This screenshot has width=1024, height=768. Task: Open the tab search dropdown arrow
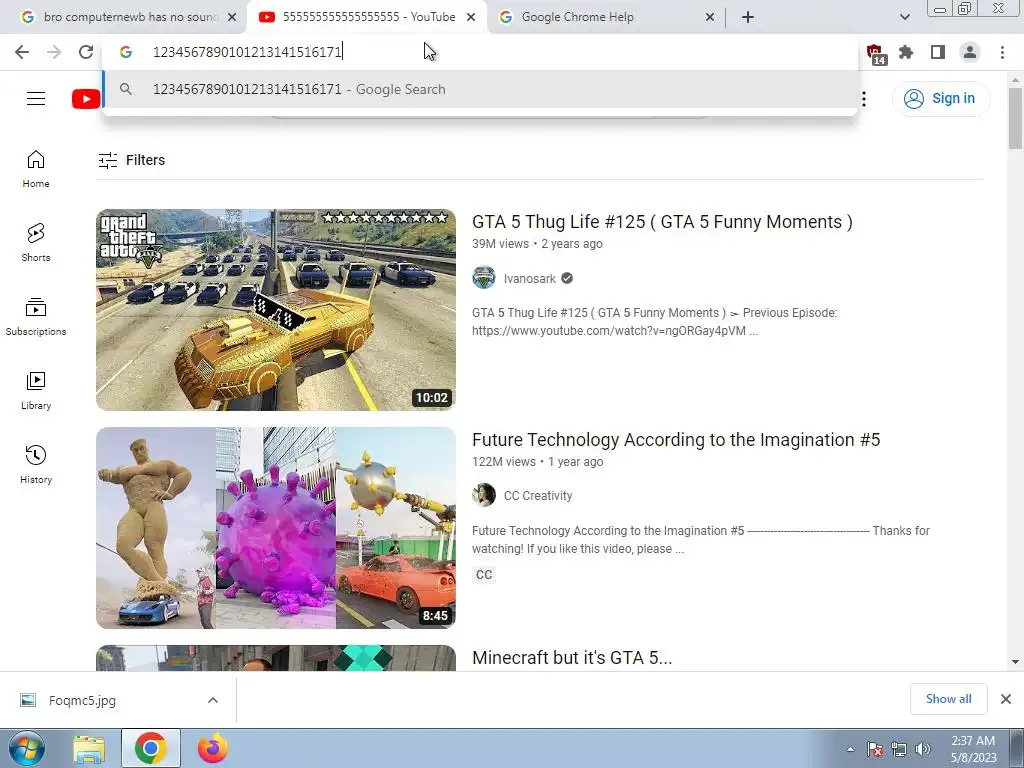pyautogui.click(x=904, y=18)
